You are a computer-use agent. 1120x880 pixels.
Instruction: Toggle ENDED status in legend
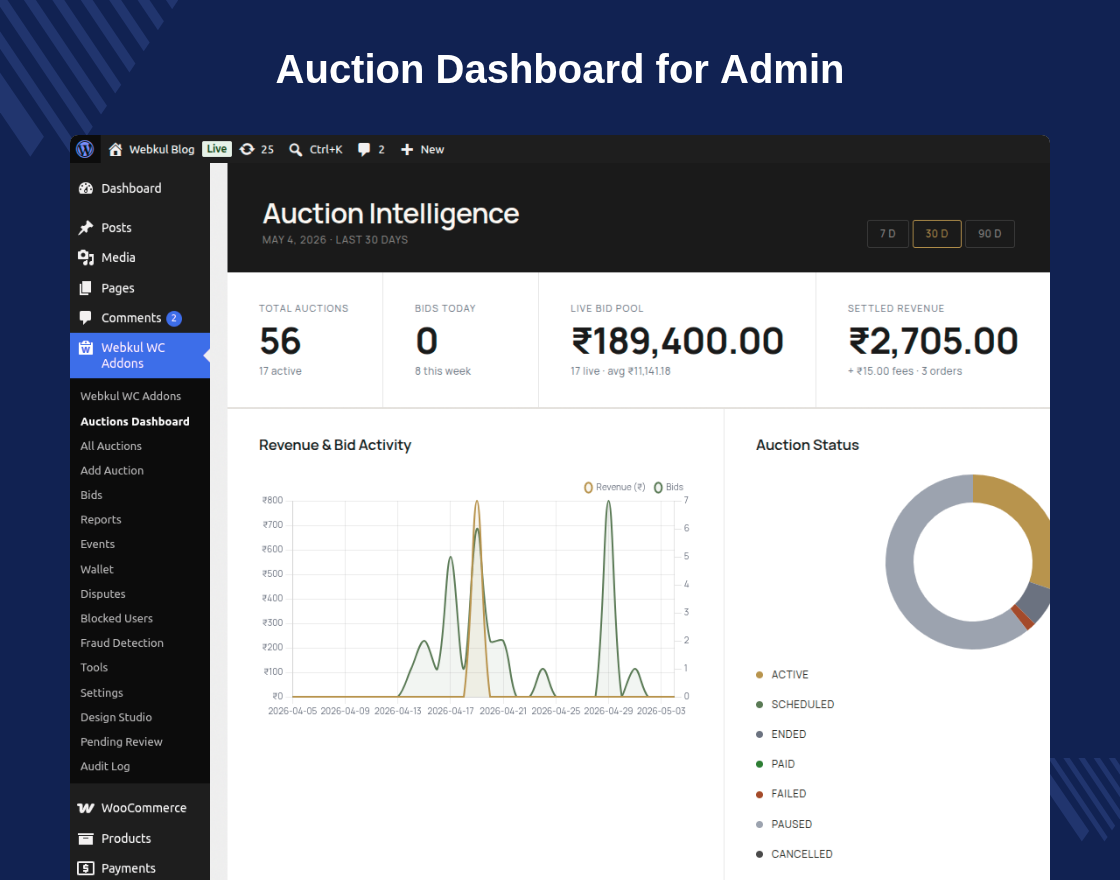pos(781,734)
